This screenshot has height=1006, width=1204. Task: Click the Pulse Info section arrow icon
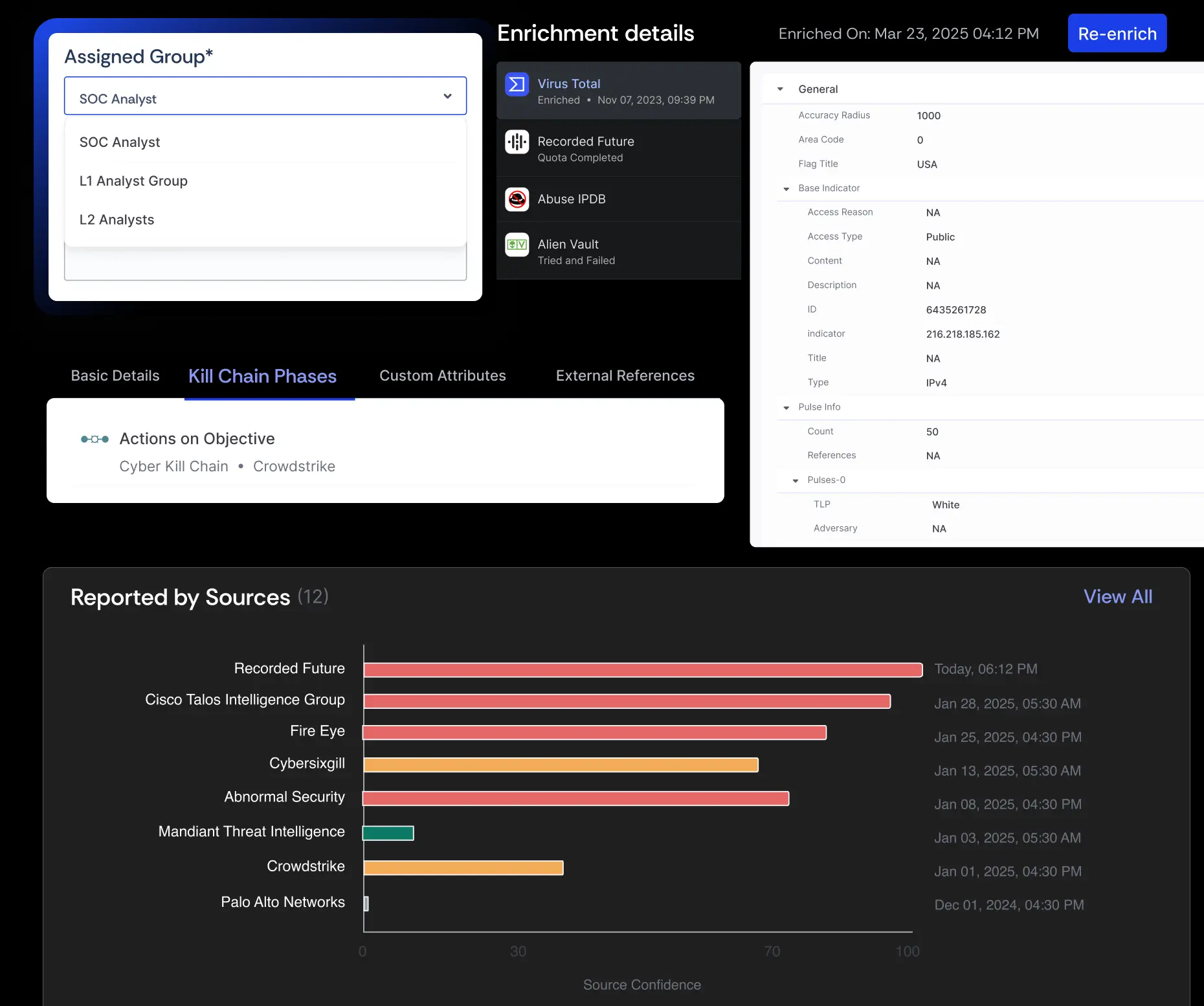point(786,407)
